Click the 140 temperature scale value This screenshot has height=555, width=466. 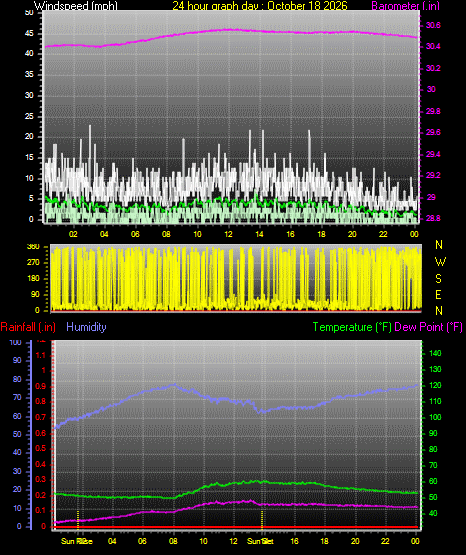435,354
